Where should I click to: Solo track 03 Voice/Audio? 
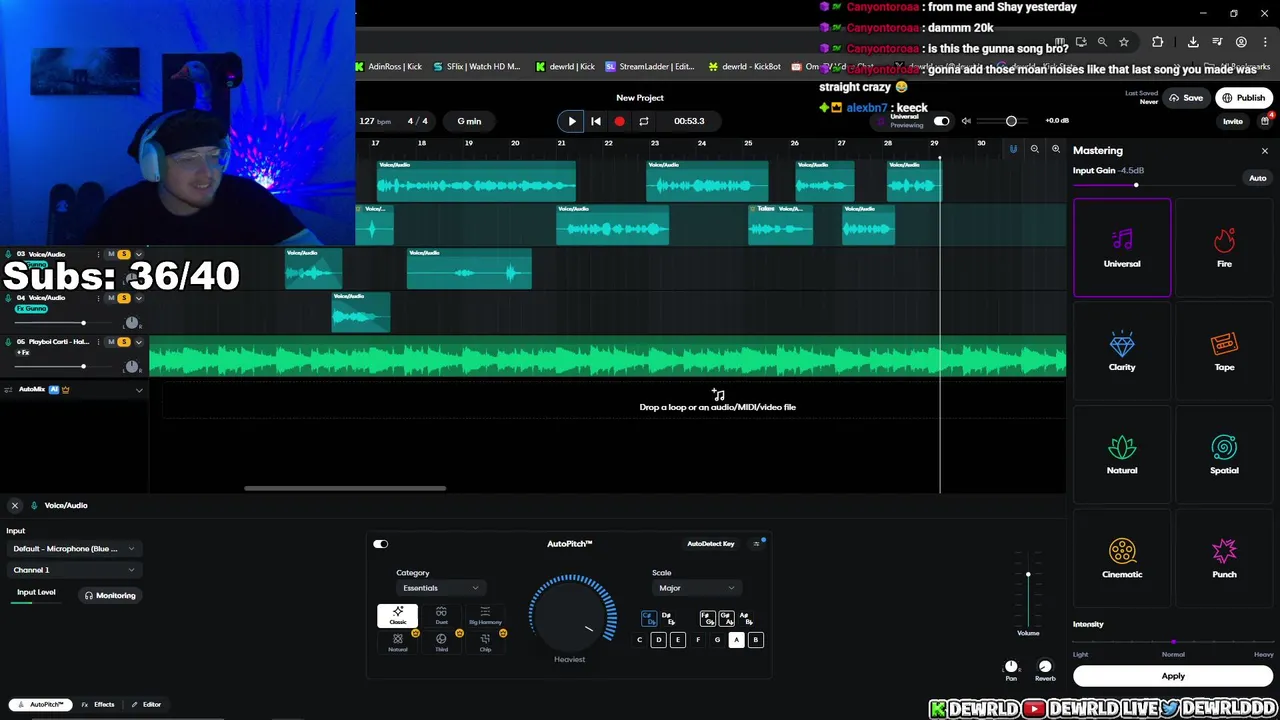click(x=124, y=254)
